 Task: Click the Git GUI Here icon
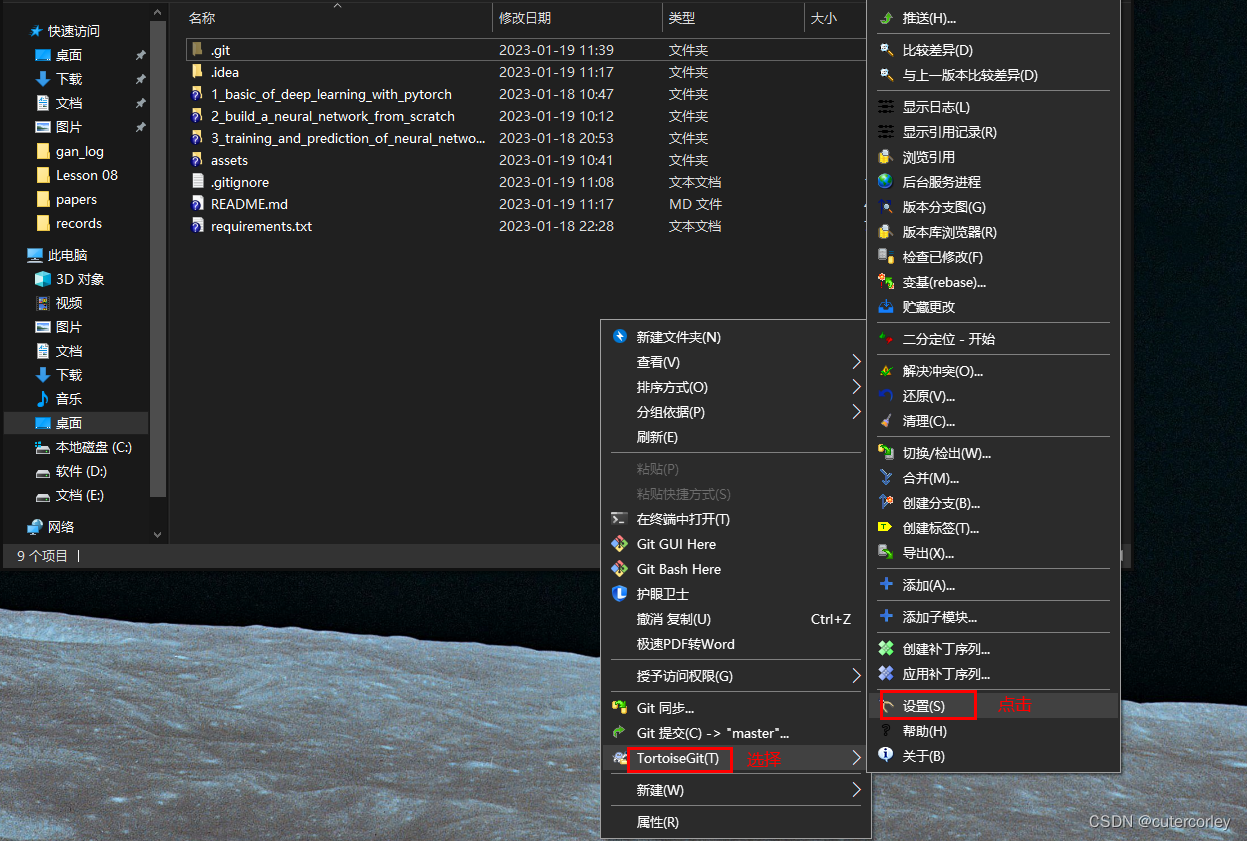(619, 544)
